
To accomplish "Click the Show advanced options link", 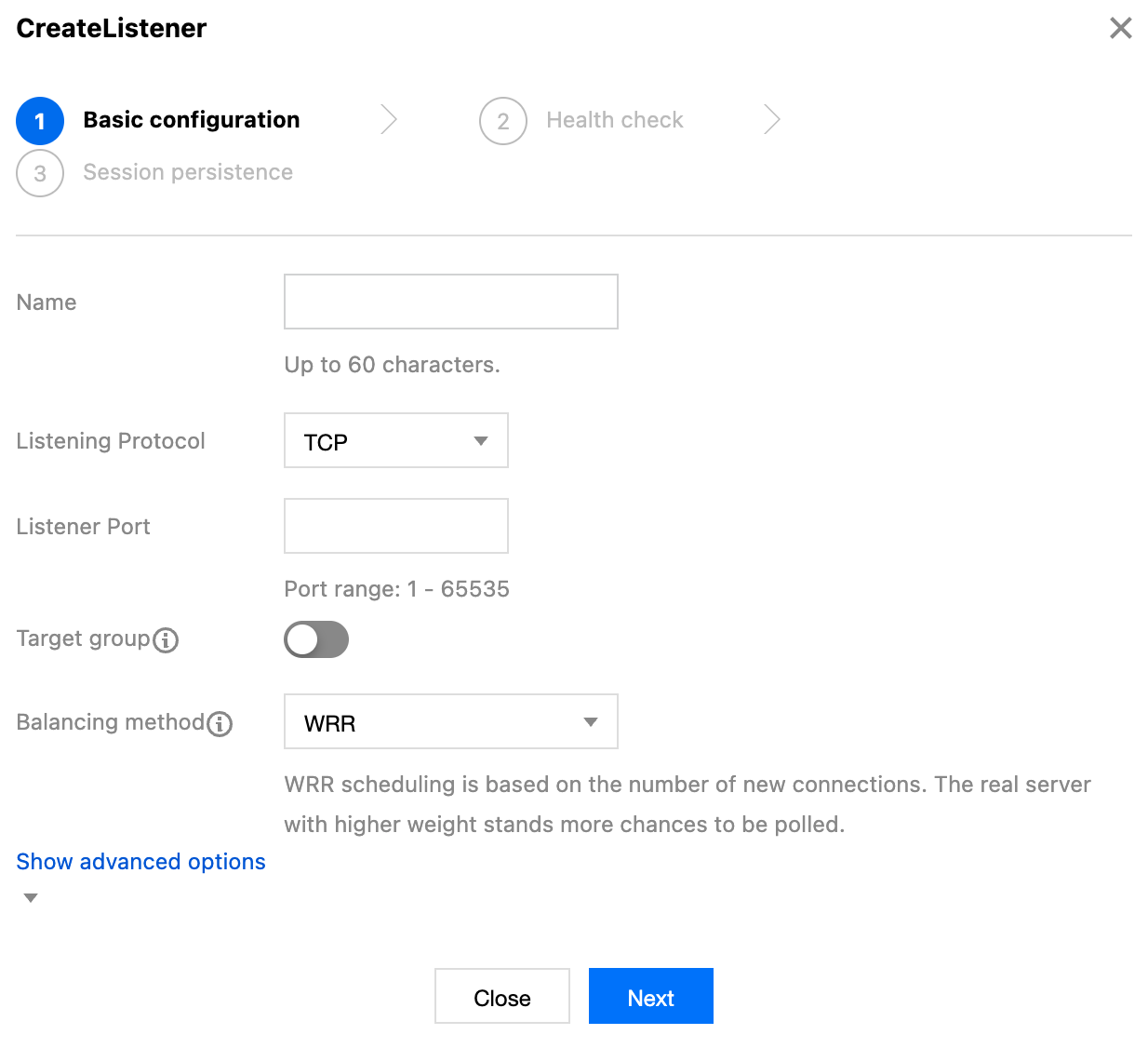I will (141, 862).
